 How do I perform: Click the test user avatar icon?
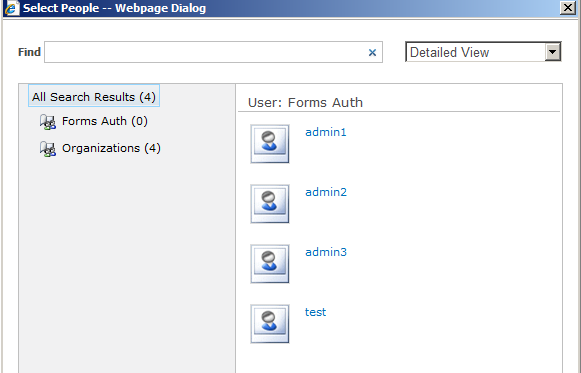(270, 324)
